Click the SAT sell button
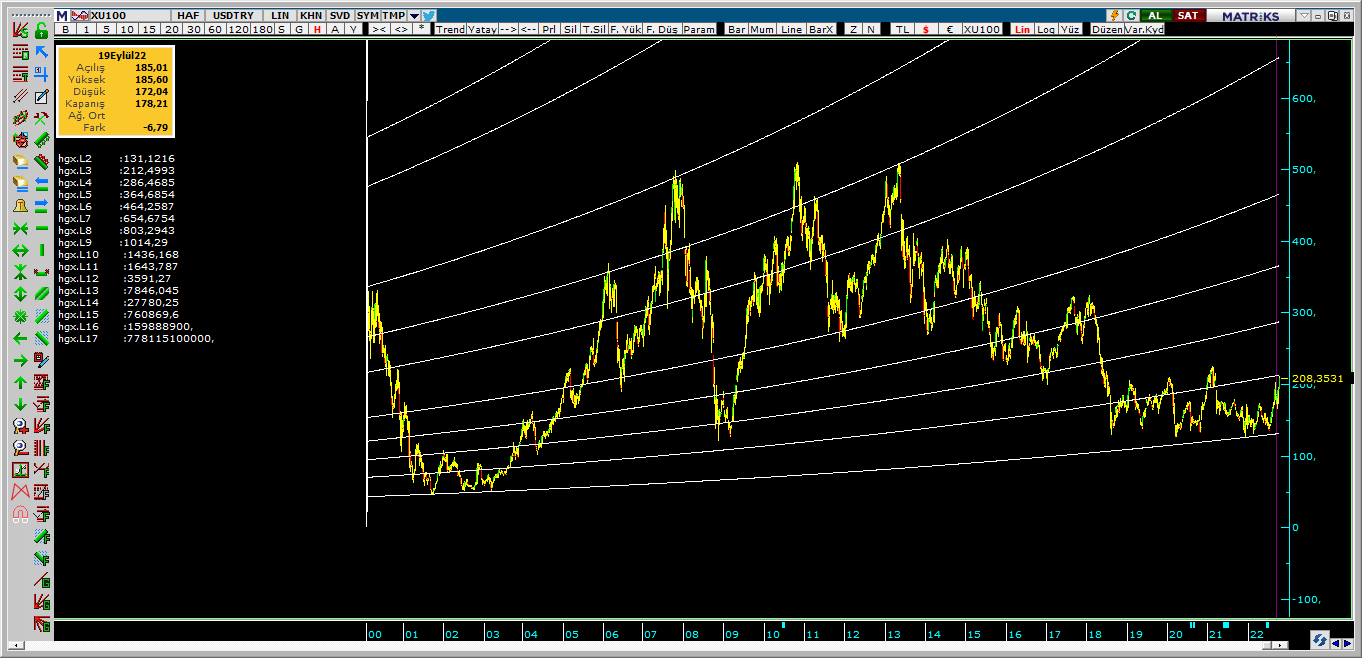This screenshot has height=658, width=1362. [1188, 15]
